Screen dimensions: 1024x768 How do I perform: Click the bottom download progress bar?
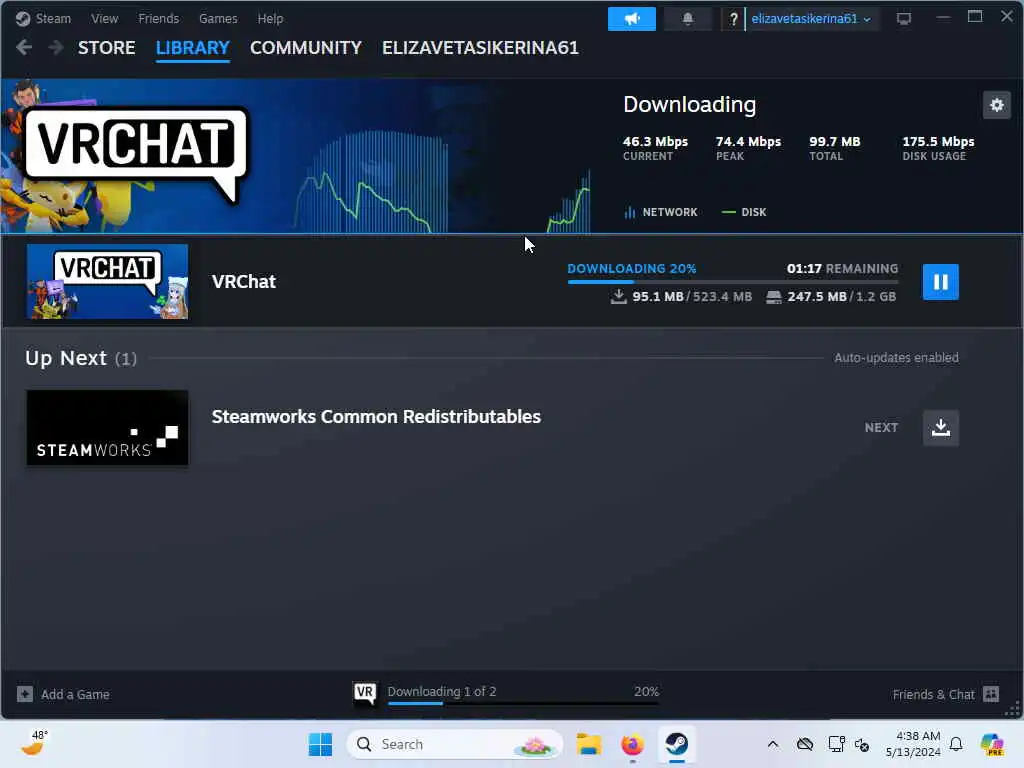click(523, 703)
